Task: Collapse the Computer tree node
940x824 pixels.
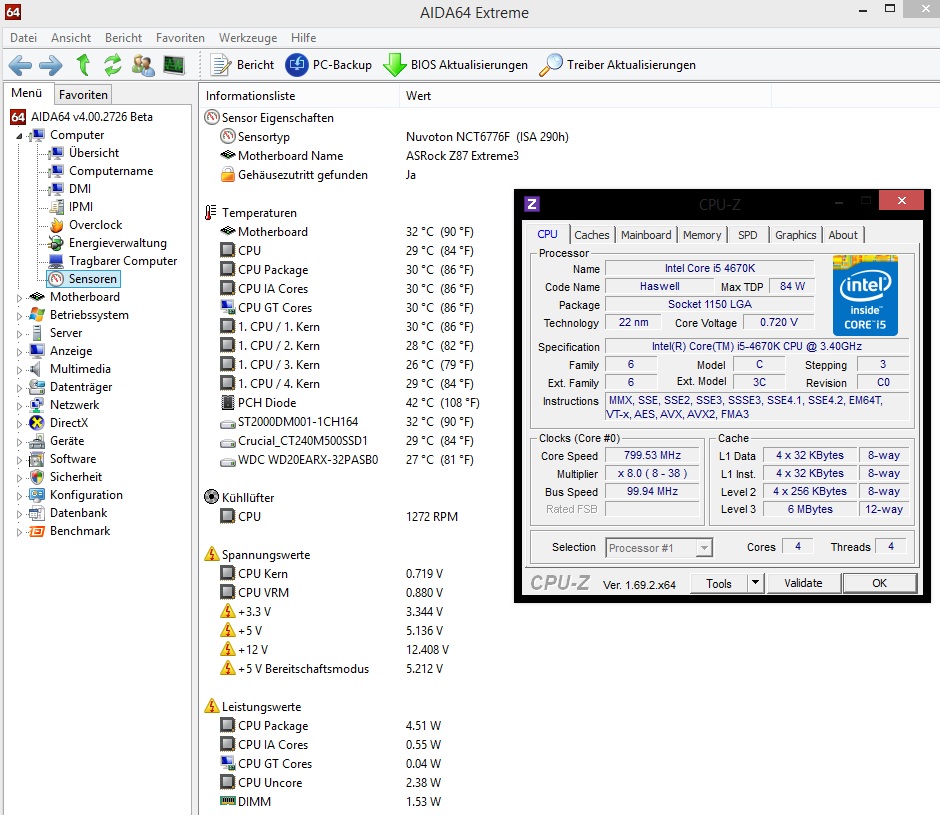Action: [19, 135]
